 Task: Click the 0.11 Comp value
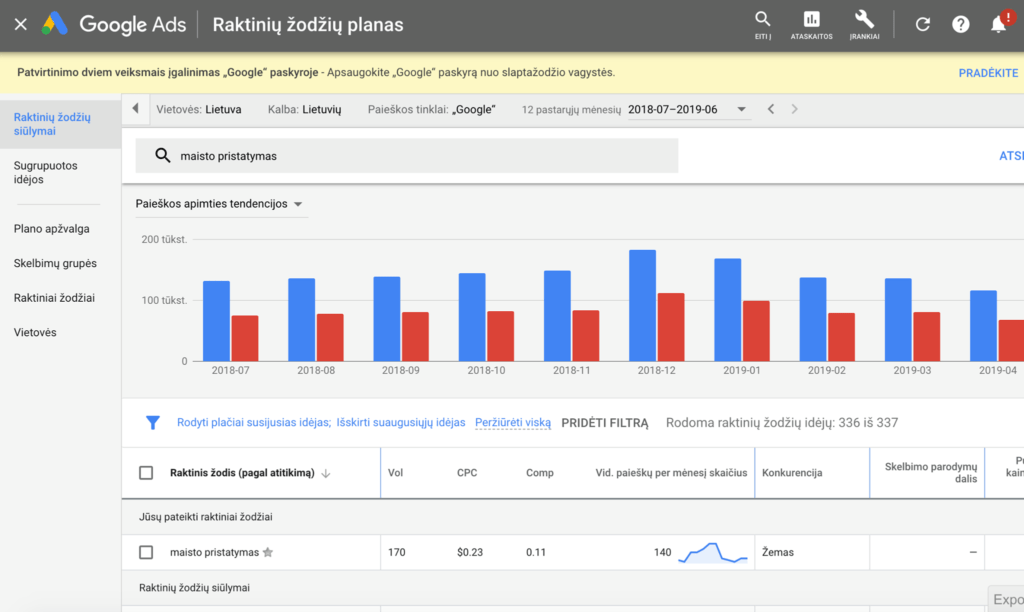[536, 553]
